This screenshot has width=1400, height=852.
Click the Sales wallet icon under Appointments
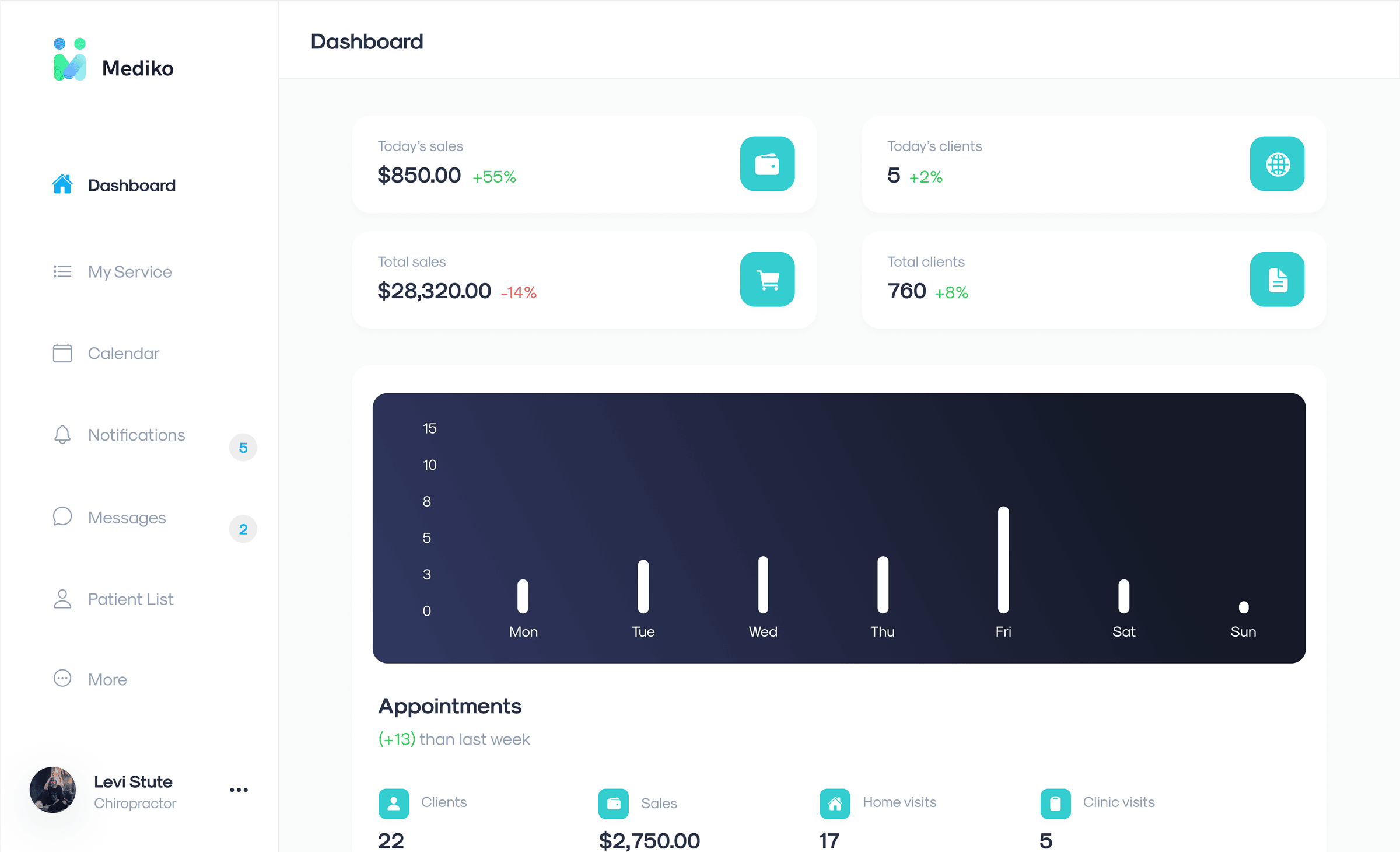614,804
